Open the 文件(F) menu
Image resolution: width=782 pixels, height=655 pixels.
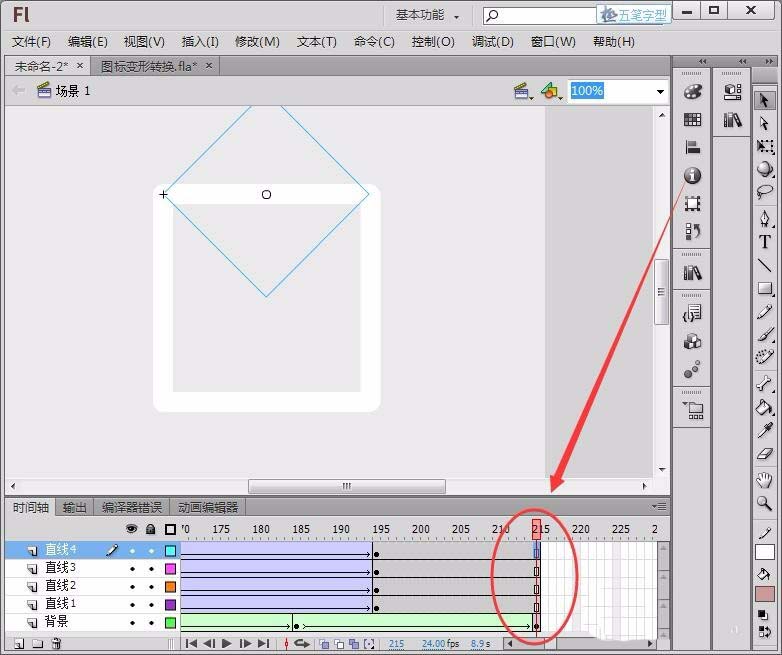click(31, 41)
